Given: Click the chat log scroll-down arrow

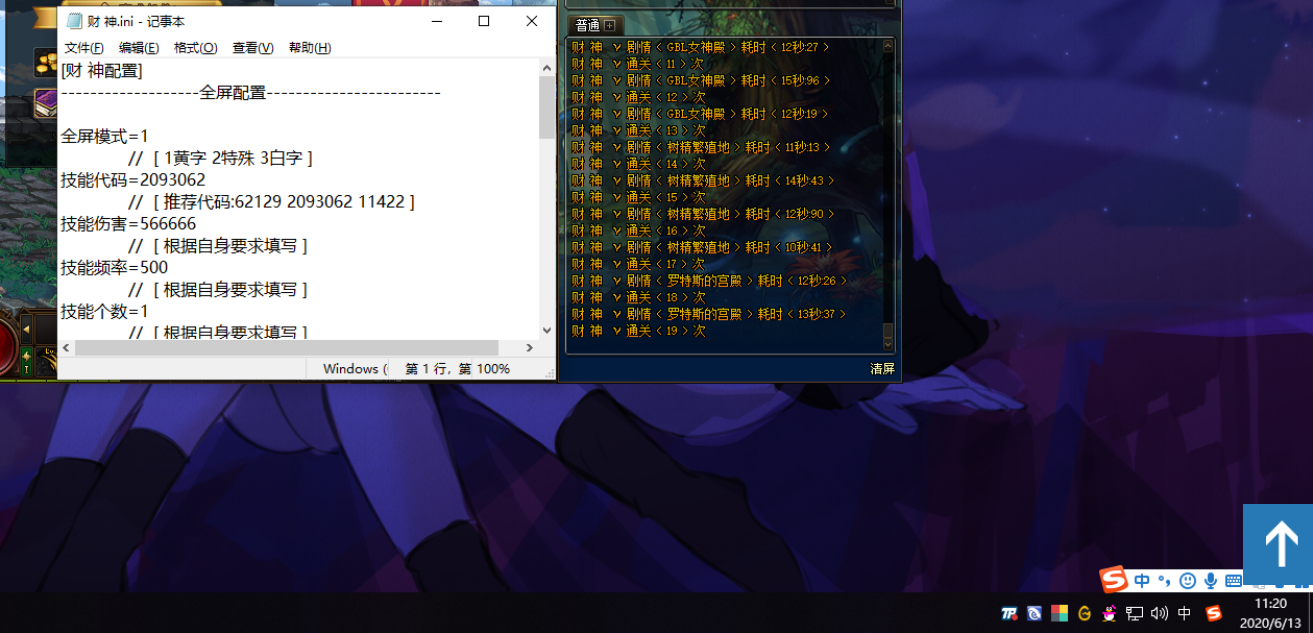Looking at the screenshot, I should 888,342.
